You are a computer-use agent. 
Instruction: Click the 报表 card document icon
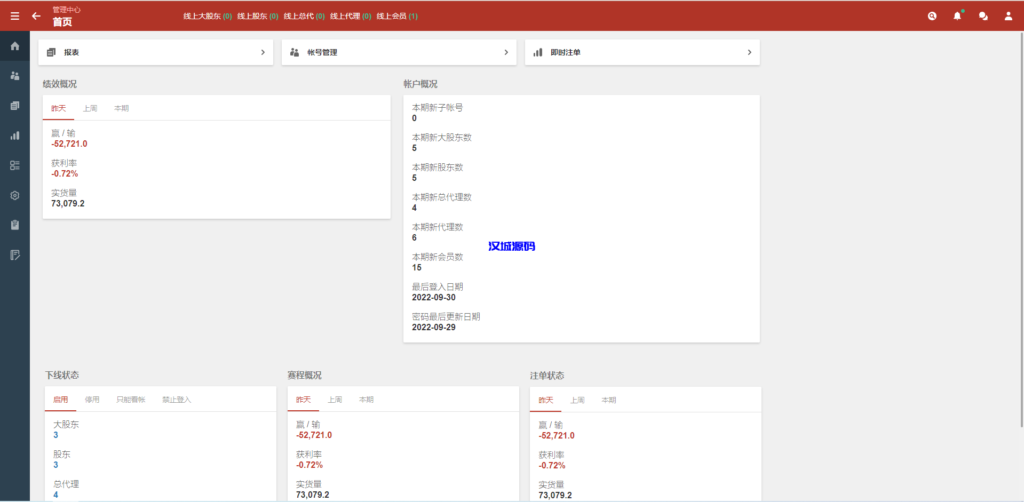tap(51, 52)
